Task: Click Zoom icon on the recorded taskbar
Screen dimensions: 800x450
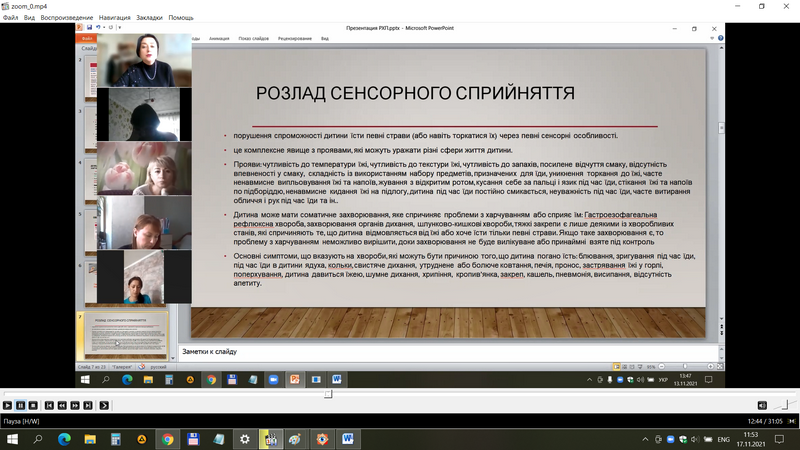Action: click(x=273, y=380)
